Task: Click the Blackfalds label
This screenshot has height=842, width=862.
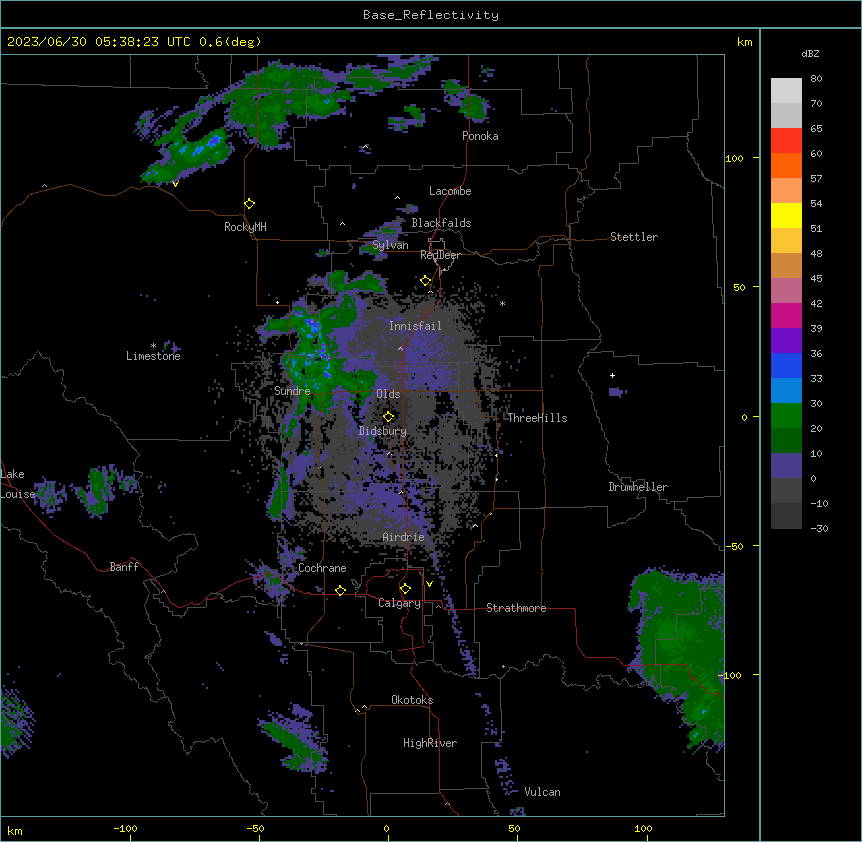Action: click(441, 223)
